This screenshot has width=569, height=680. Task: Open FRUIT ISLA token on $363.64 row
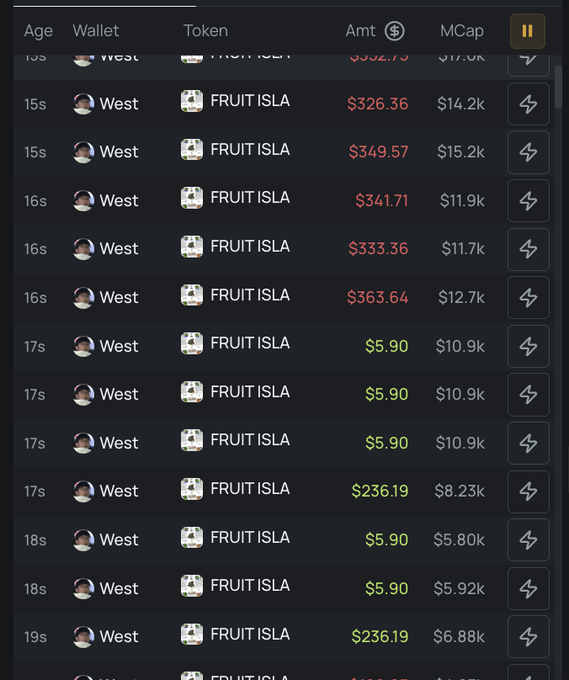point(250,295)
